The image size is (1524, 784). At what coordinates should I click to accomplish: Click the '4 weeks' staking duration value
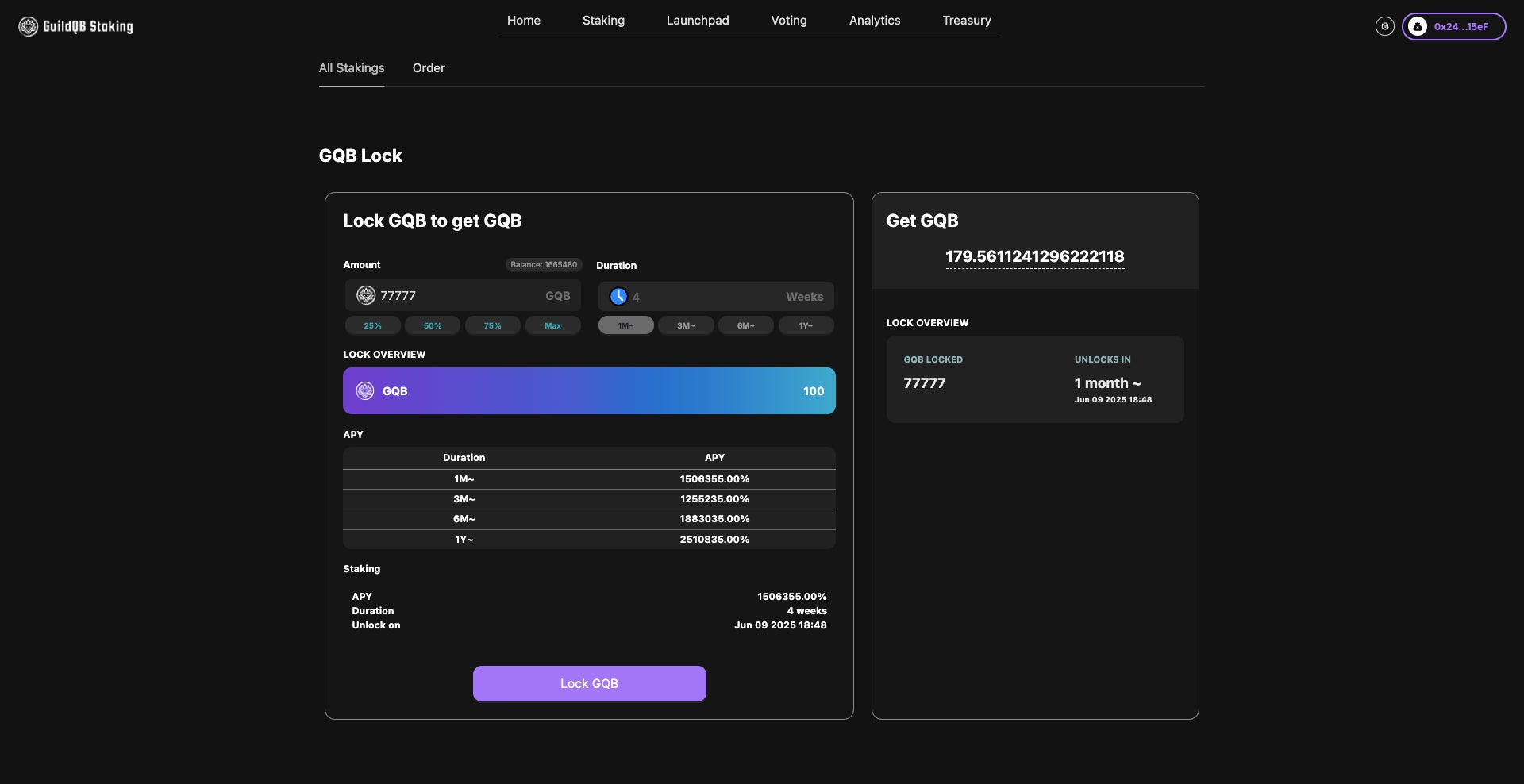(x=807, y=611)
